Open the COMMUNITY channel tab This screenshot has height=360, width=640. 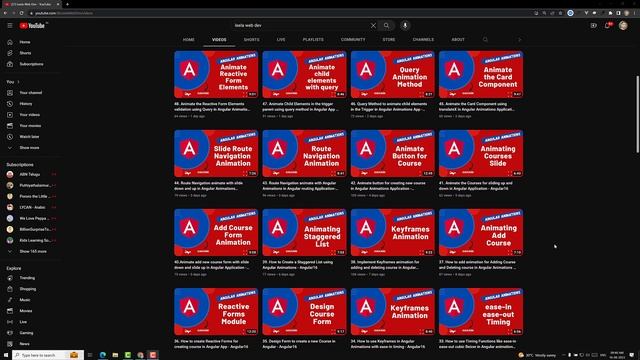click(x=353, y=40)
